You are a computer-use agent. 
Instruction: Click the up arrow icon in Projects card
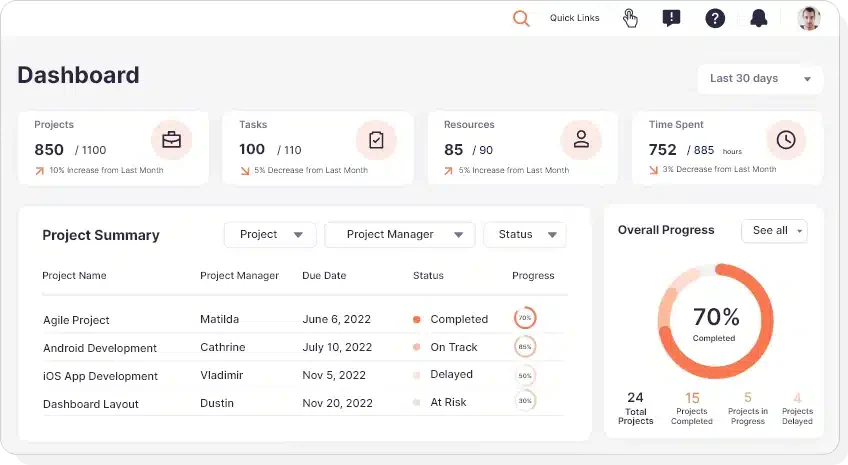tap(39, 171)
